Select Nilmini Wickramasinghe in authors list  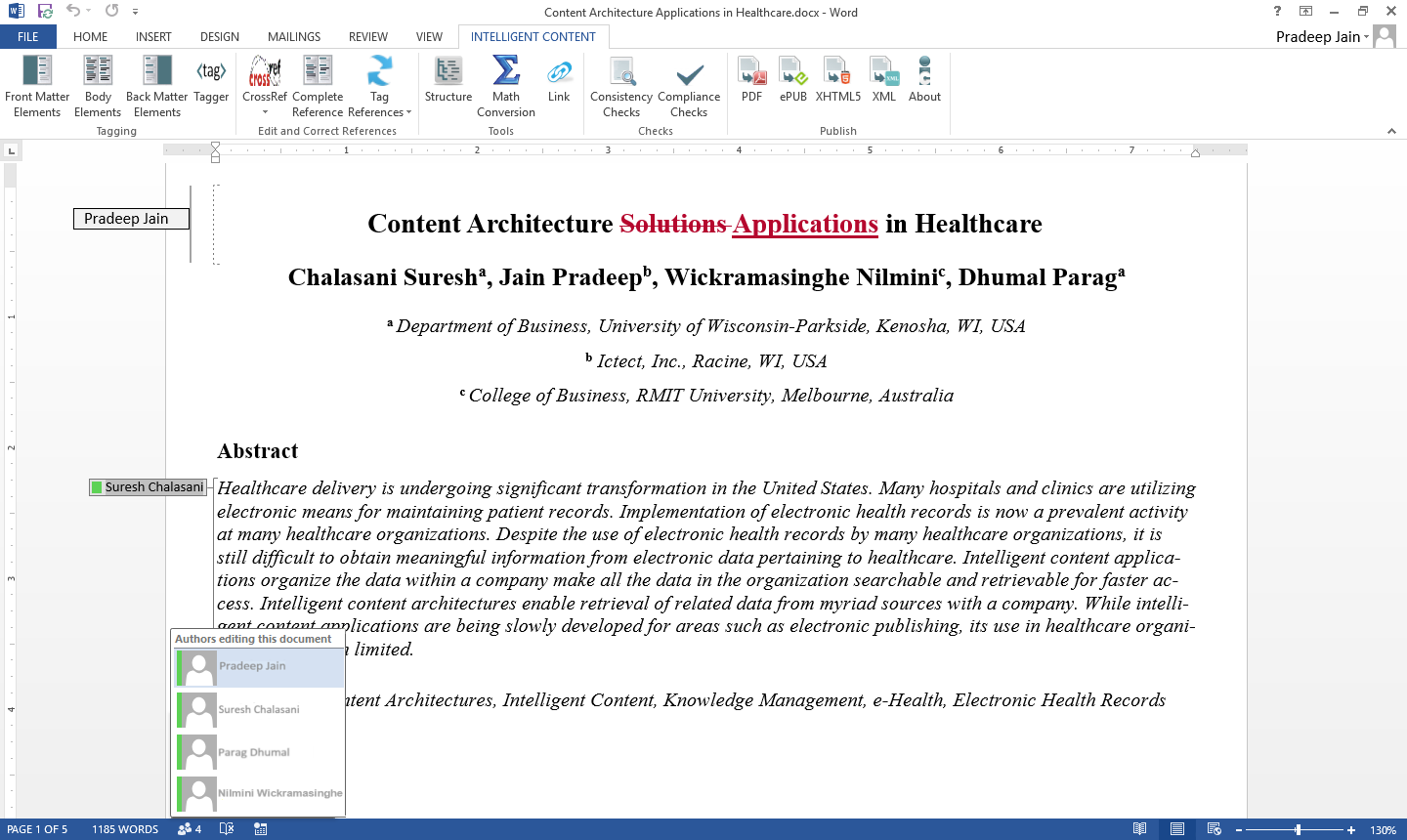[260, 794]
